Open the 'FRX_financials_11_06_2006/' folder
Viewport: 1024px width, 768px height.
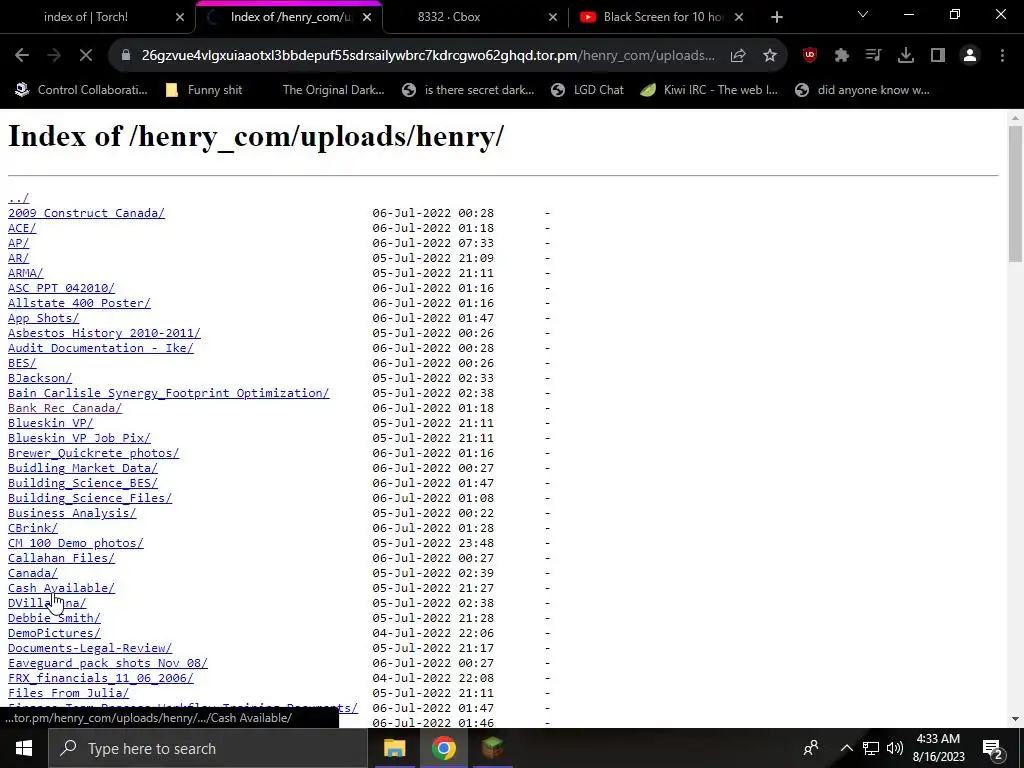101,679
